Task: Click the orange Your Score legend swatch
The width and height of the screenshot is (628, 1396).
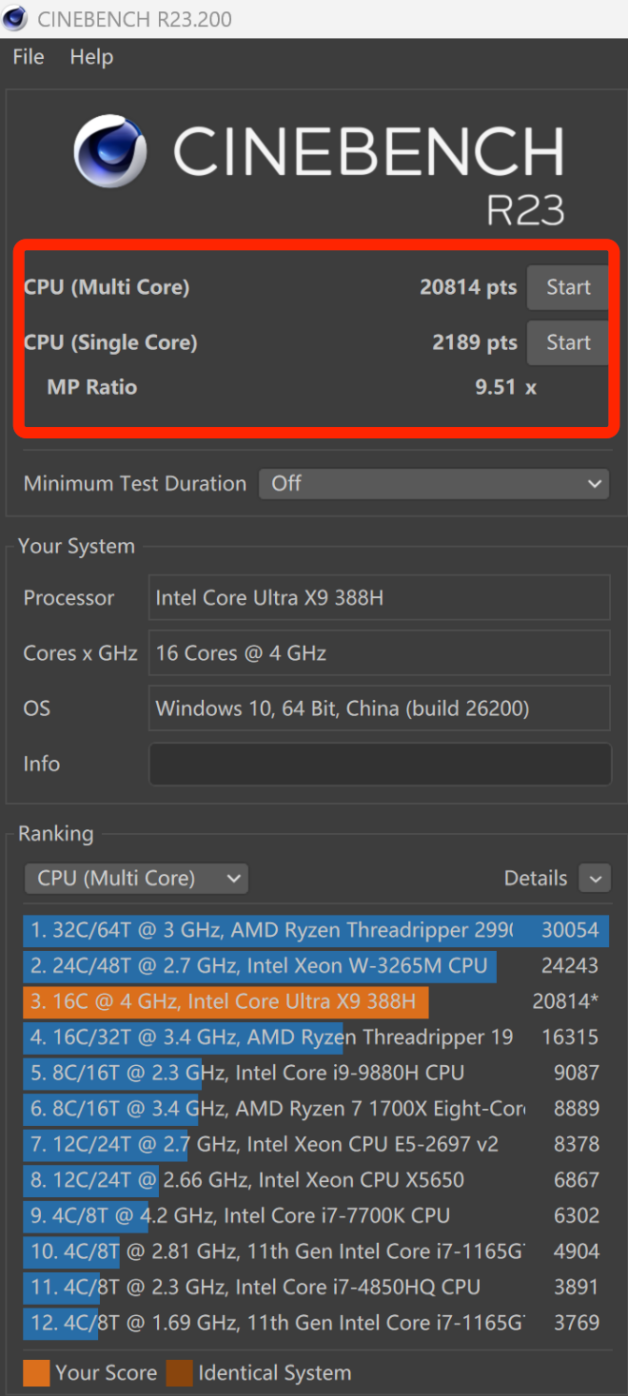Action: tap(36, 1372)
